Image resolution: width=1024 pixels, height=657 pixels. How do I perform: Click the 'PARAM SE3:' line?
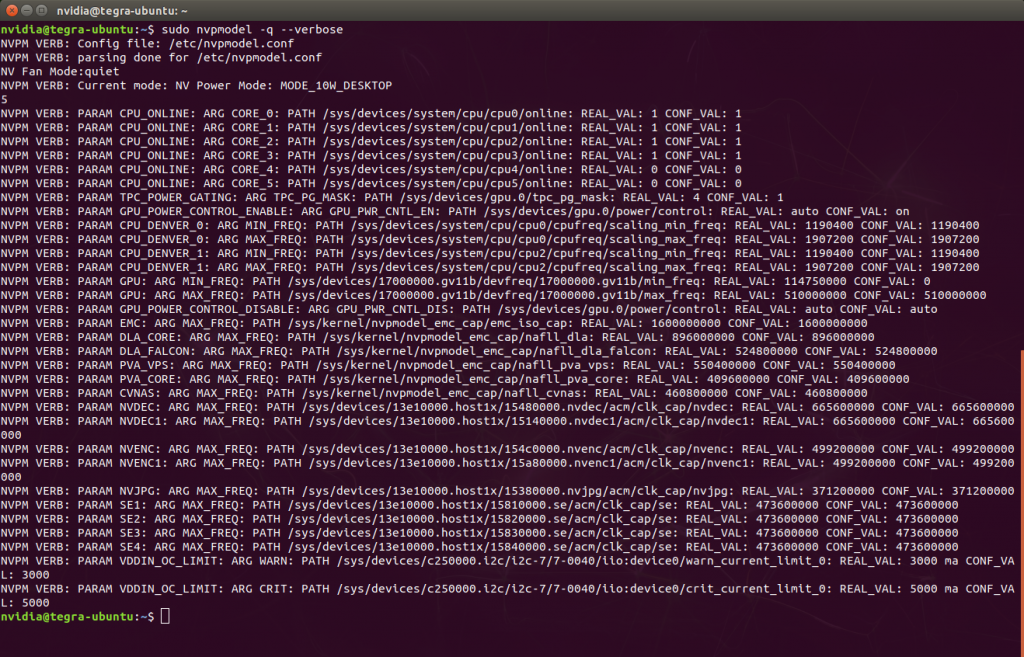tap(479, 533)
